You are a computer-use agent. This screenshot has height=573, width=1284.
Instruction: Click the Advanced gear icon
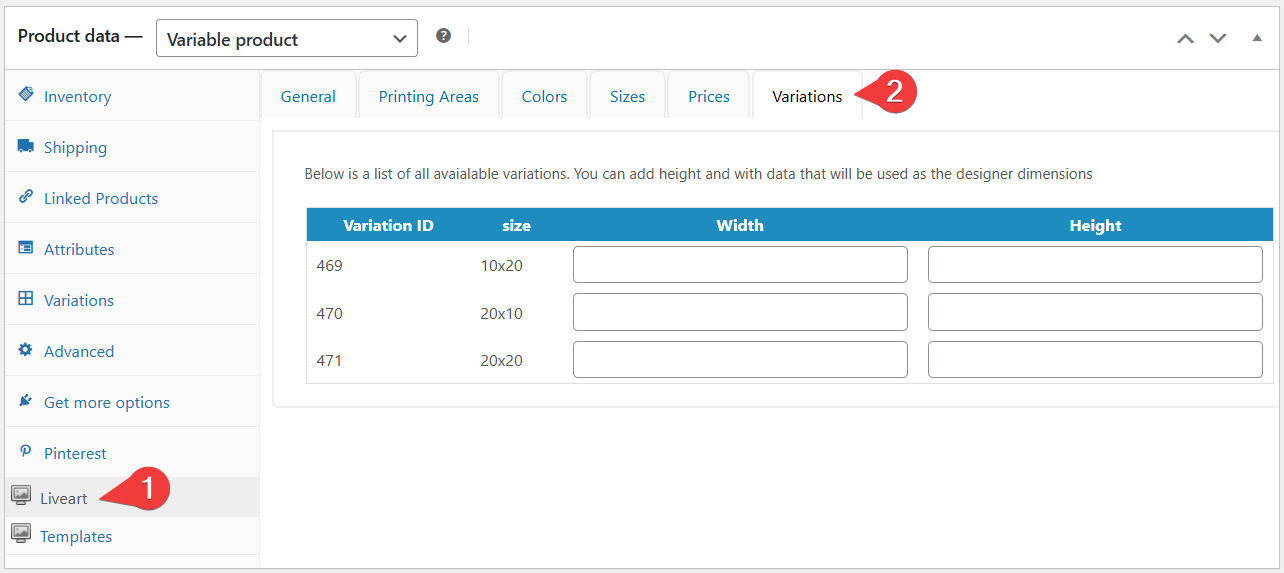(26, 350)
